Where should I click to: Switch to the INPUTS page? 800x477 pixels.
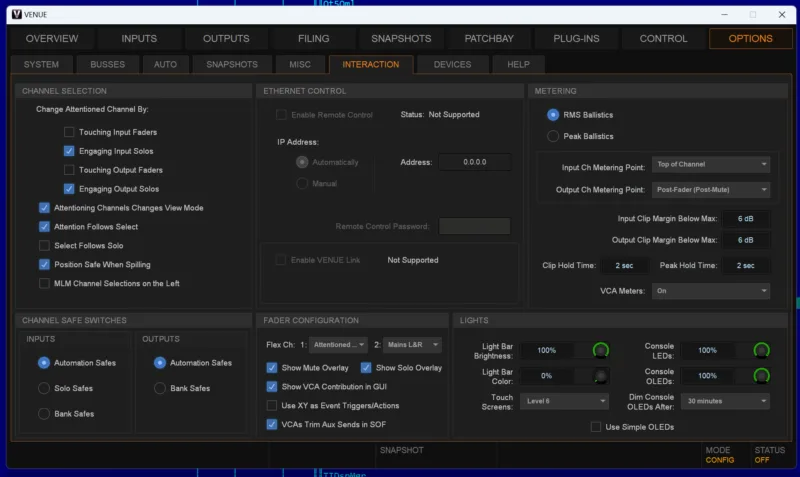[x=139, y=39]
